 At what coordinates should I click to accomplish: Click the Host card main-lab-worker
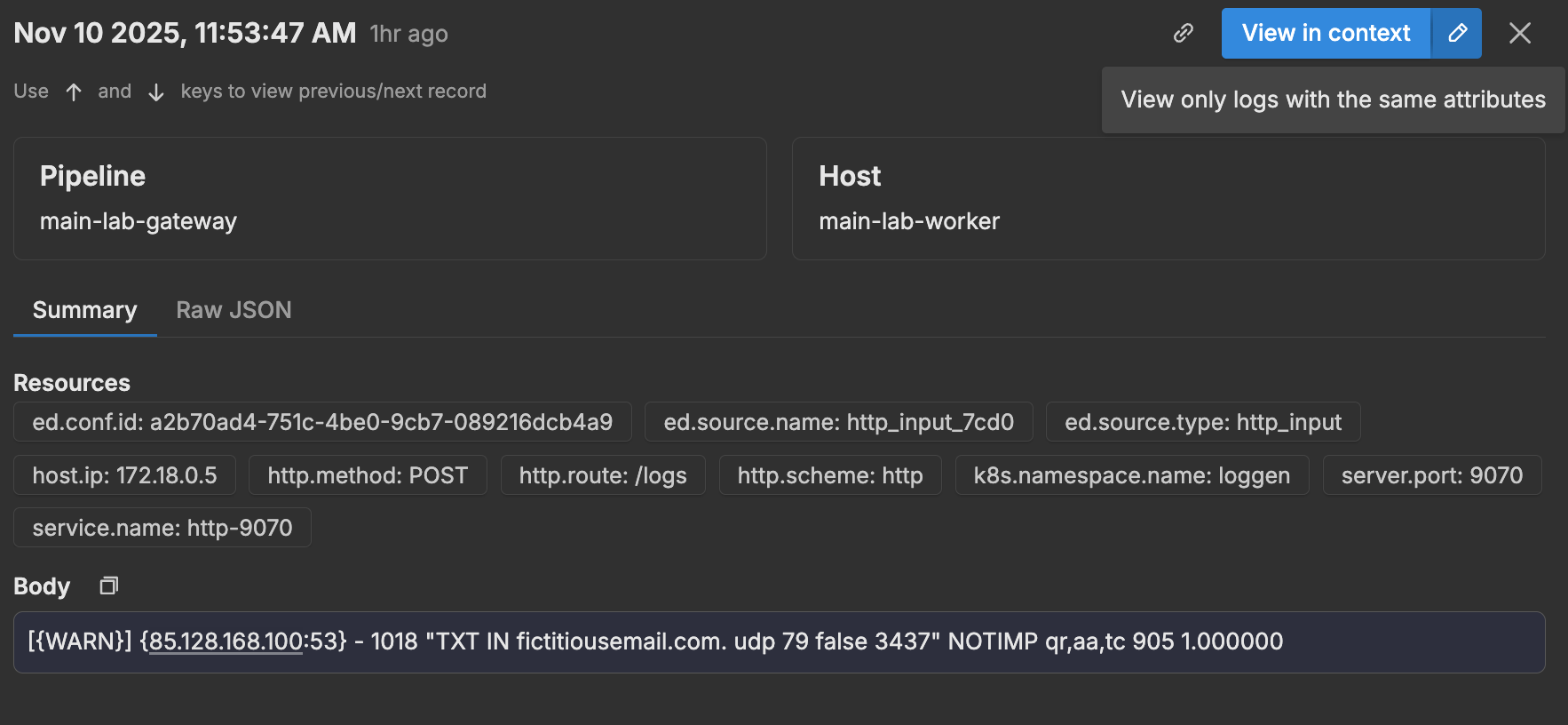point(1168,198)
